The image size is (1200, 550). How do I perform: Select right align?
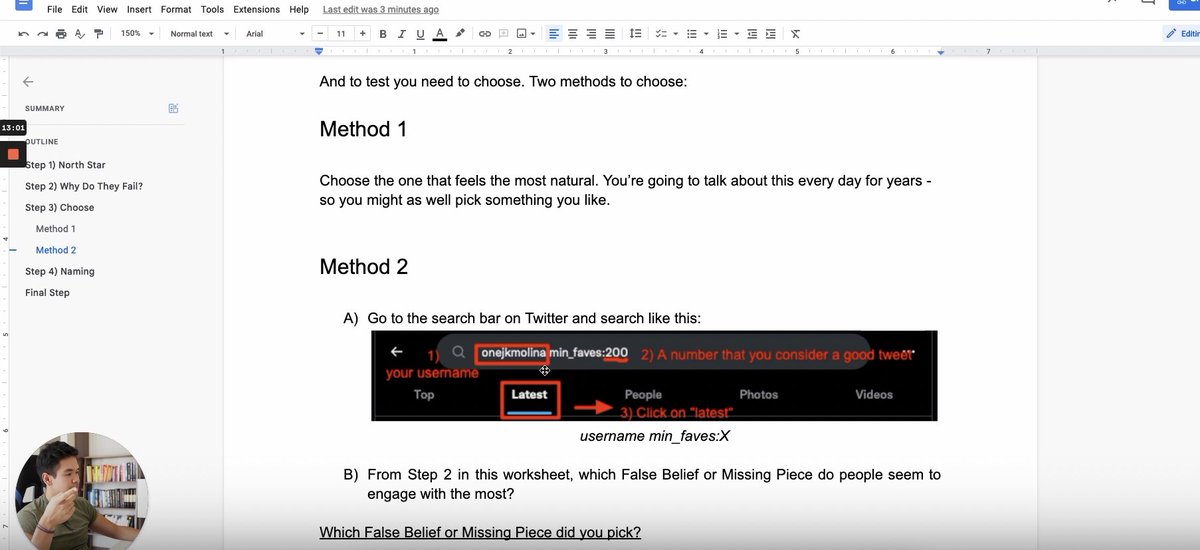click(x=591, y=34)
